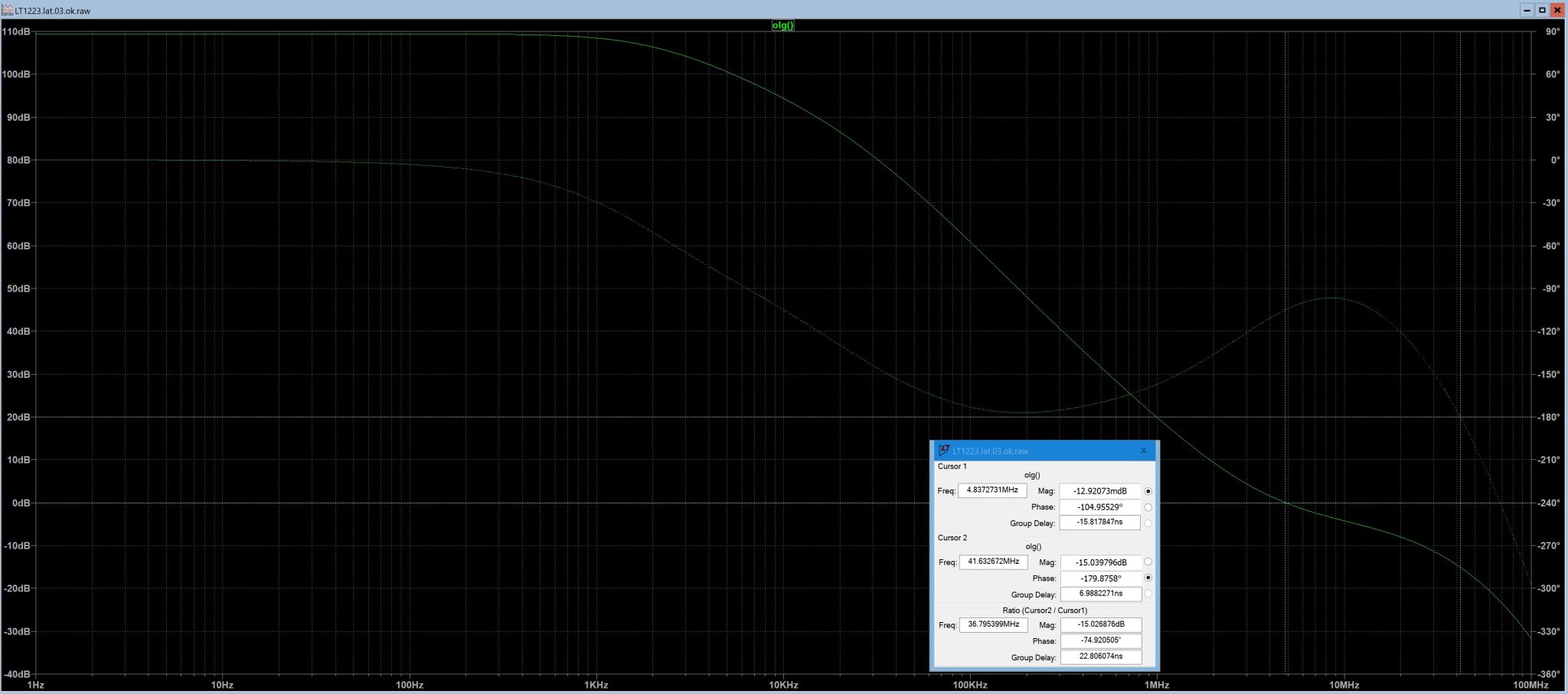The width and height of the screenshot is (1568, 694).
Task: Click the -40dB label on the left axis
Action: pyautogui.click(x=17, y=675)
